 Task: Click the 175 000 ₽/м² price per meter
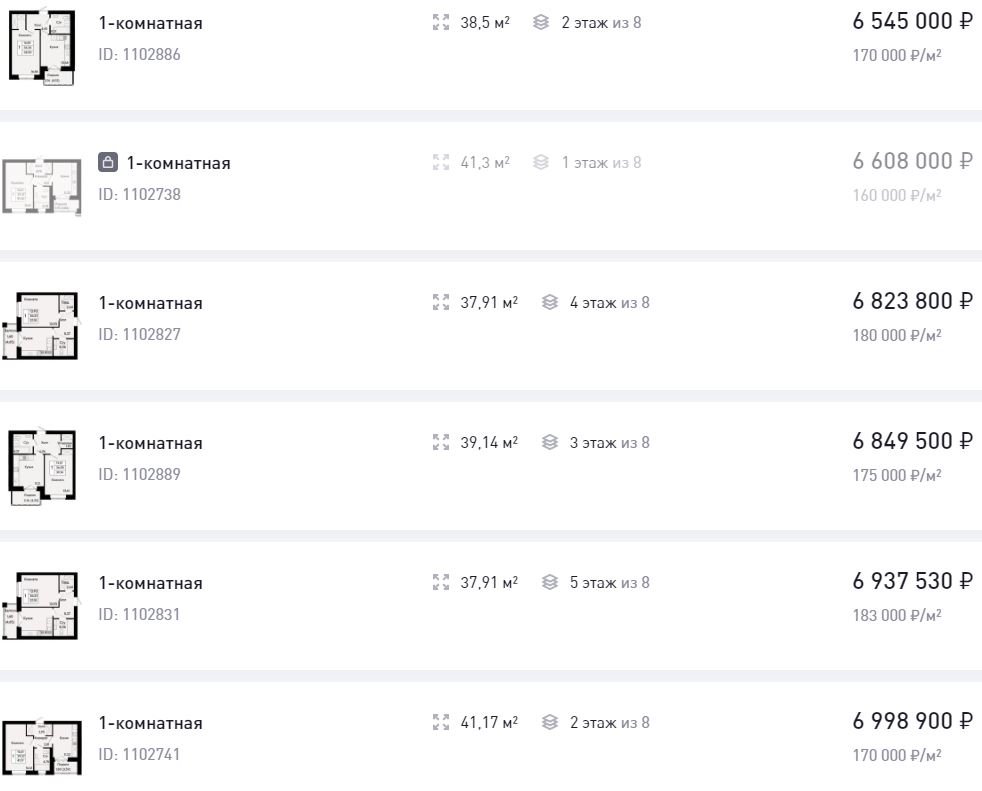pos(897,475)
